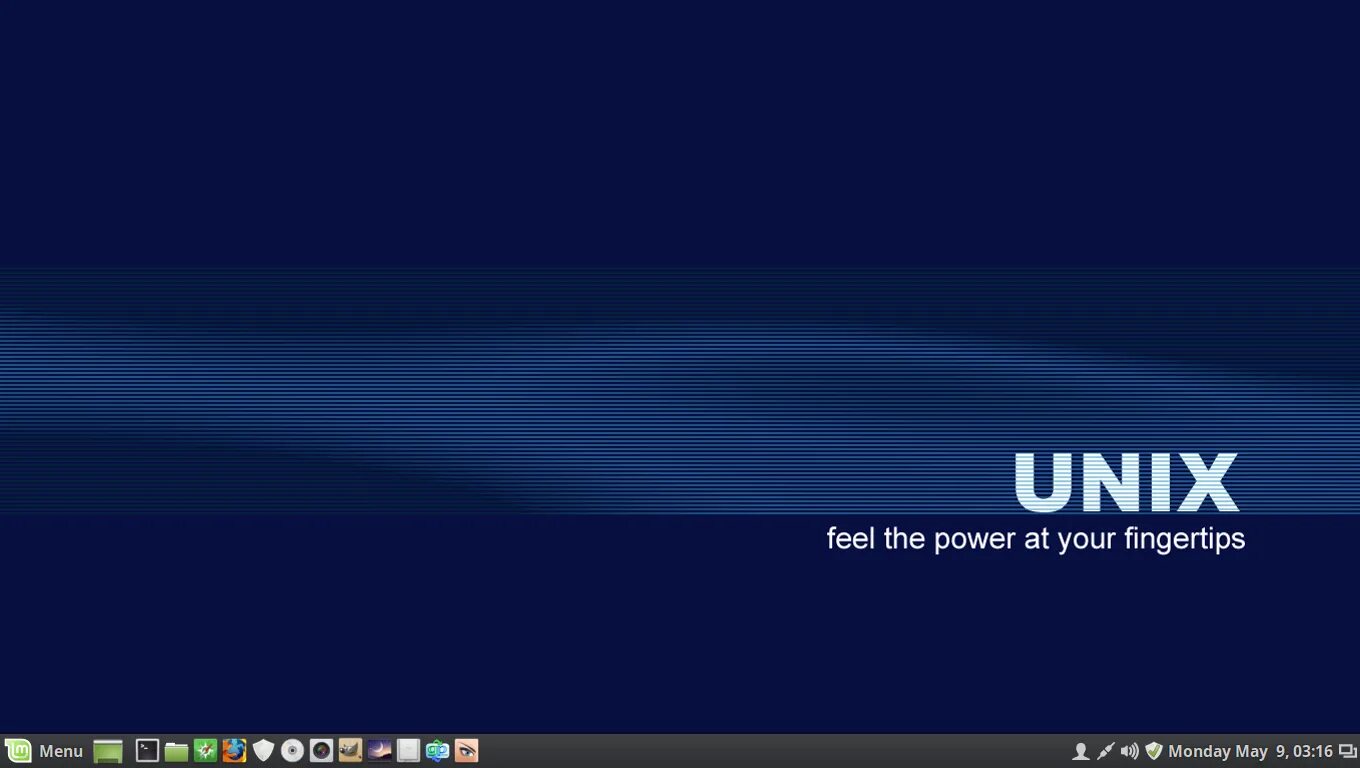Launch the eye icon application

(x=466, y=751)
